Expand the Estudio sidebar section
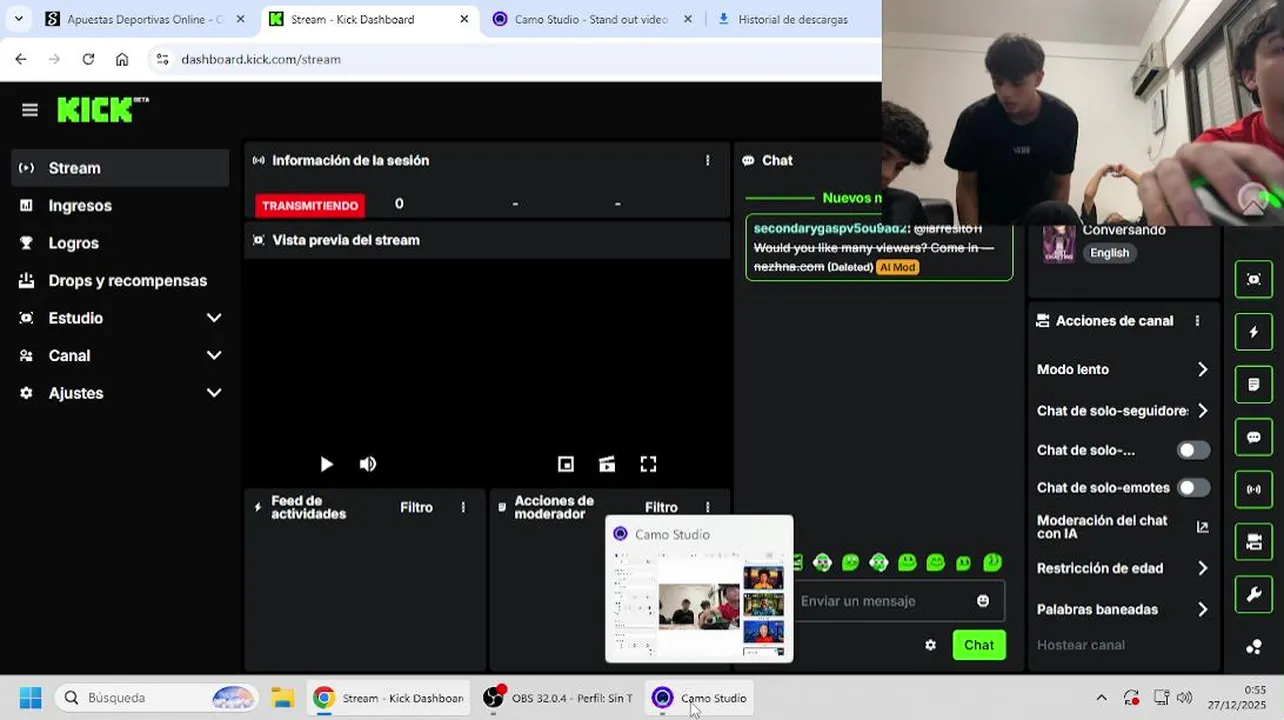 (213, 318)
